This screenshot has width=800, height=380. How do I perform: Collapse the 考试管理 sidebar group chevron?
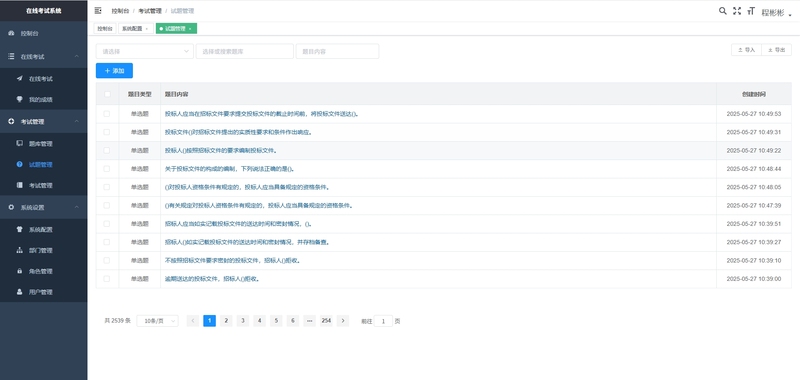coord(77,121)
